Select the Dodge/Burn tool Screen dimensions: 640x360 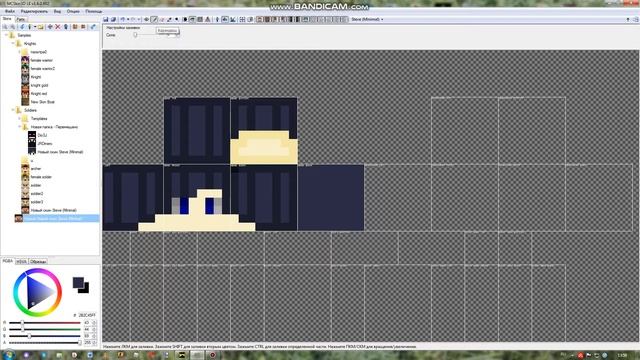tap(176, 19)
